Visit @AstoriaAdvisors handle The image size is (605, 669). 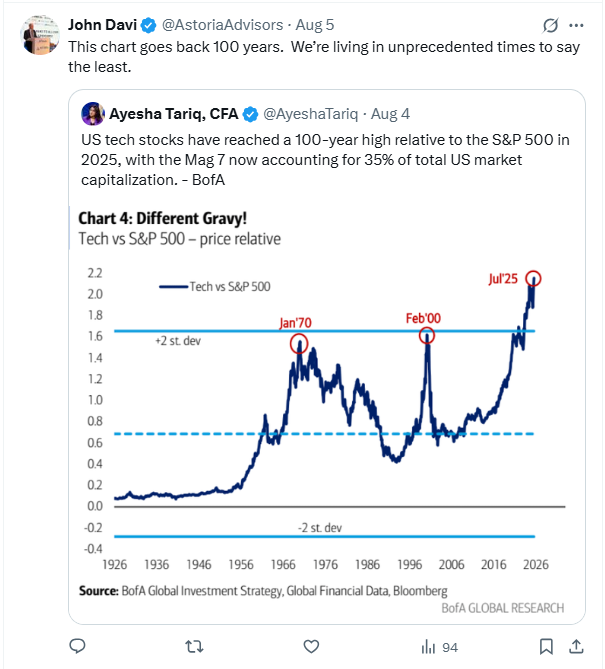222,25
